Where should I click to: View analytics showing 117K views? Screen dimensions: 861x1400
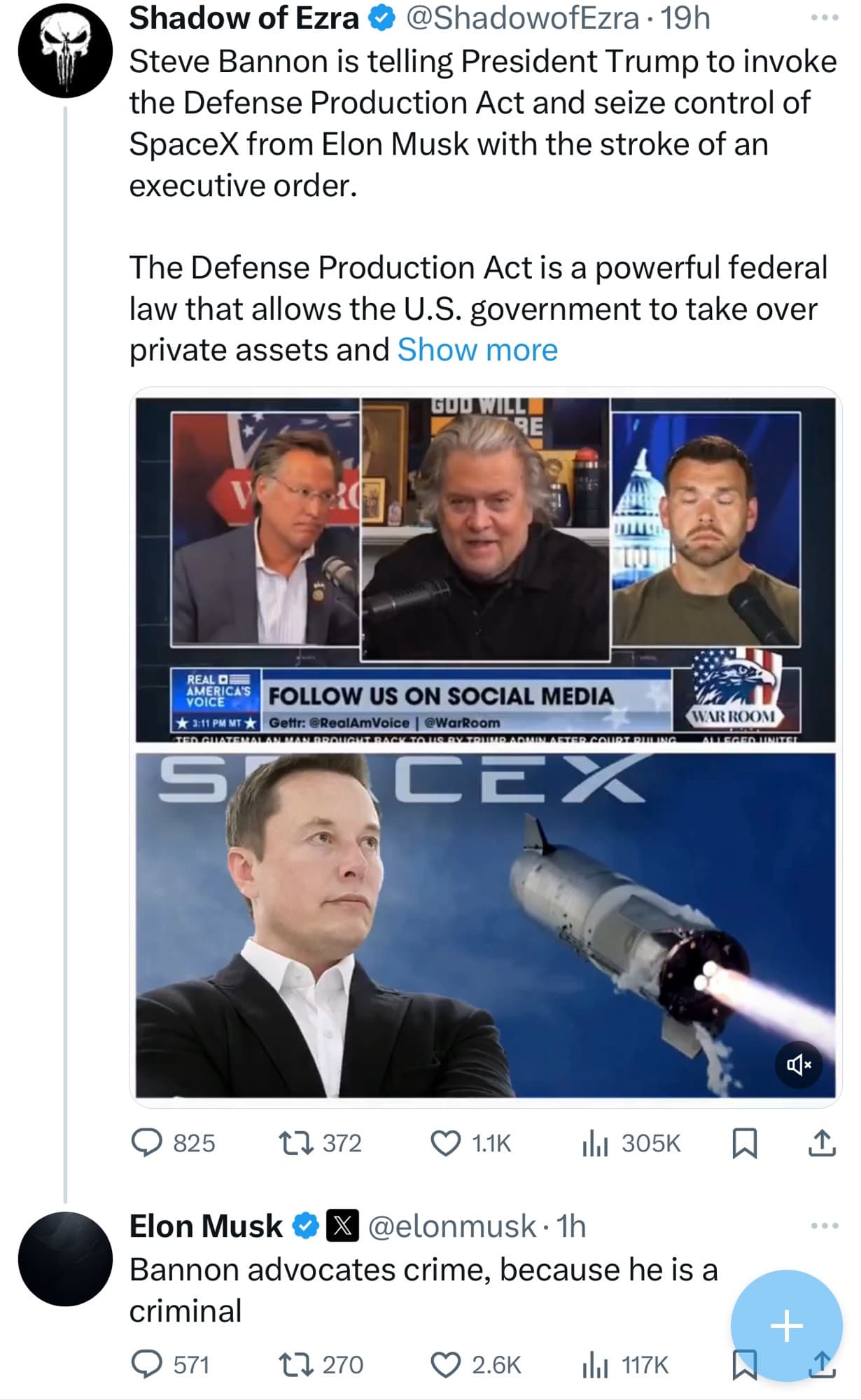[x=625, y=1365]
